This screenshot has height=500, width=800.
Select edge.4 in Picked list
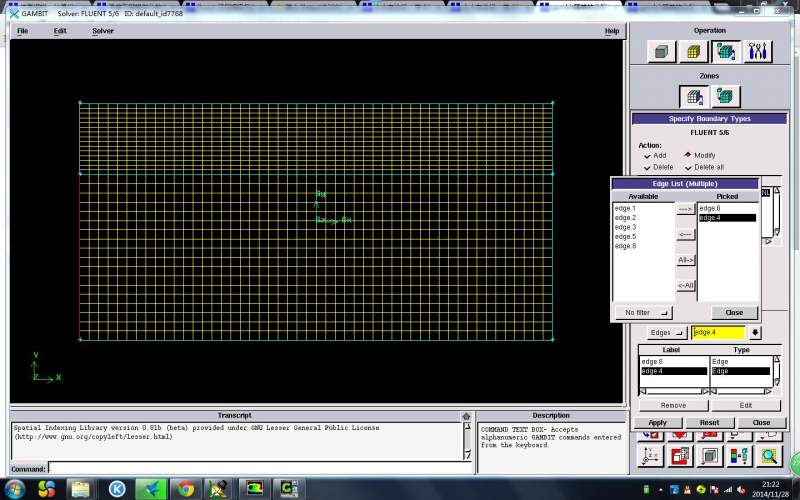click(727, 218)
